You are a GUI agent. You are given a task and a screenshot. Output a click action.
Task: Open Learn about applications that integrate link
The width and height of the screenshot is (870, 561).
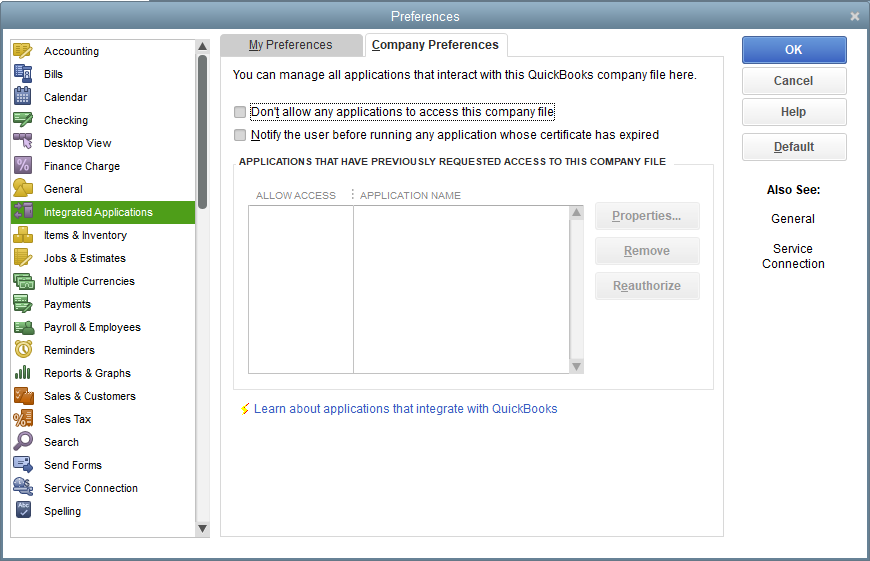(406, 409)
